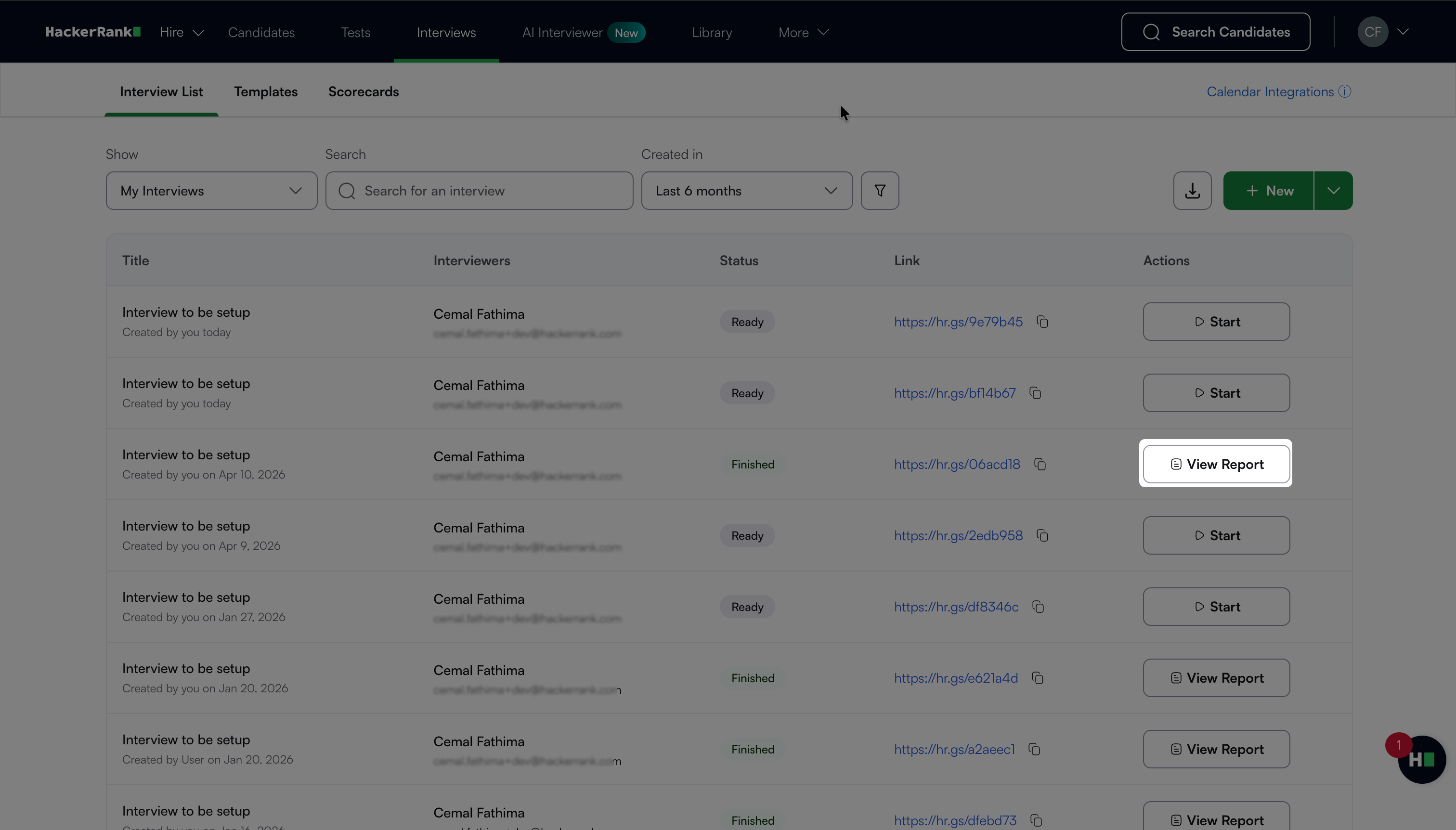Open the My Interviews dropdown
The width and height of the screenshot is (1456, 830).
211,190
